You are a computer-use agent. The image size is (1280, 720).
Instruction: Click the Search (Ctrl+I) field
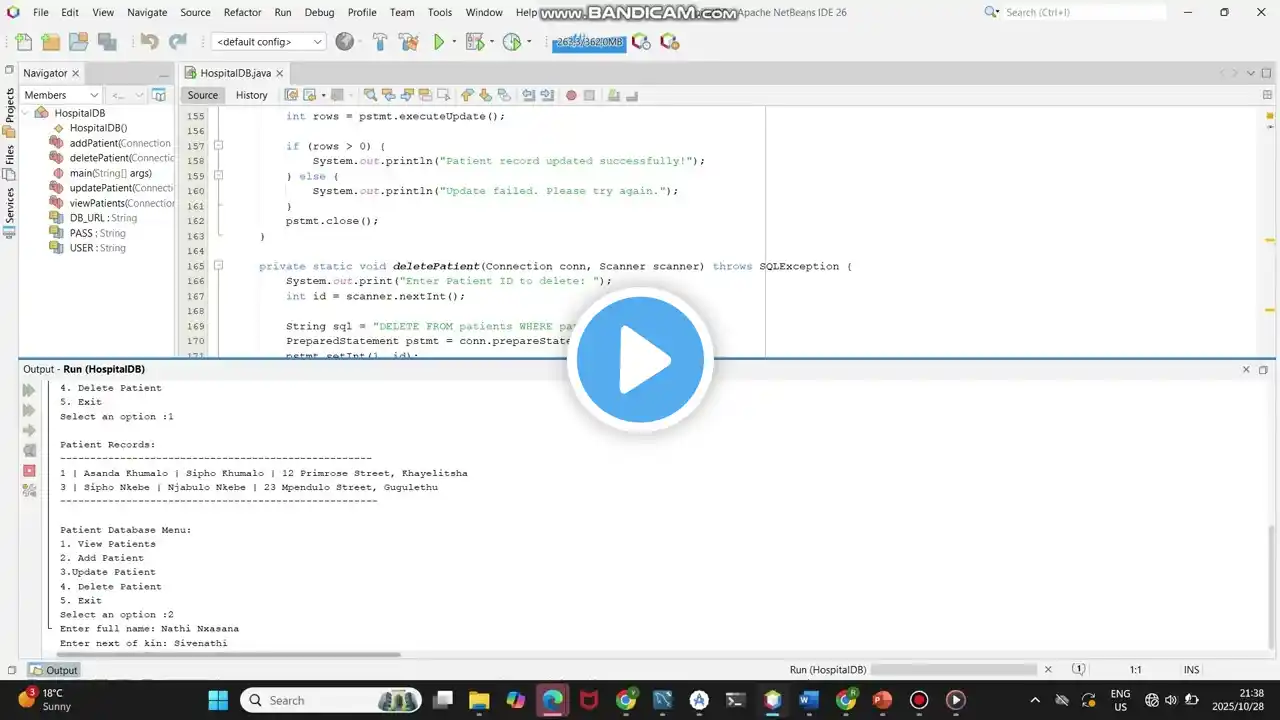click(1084, 12)
